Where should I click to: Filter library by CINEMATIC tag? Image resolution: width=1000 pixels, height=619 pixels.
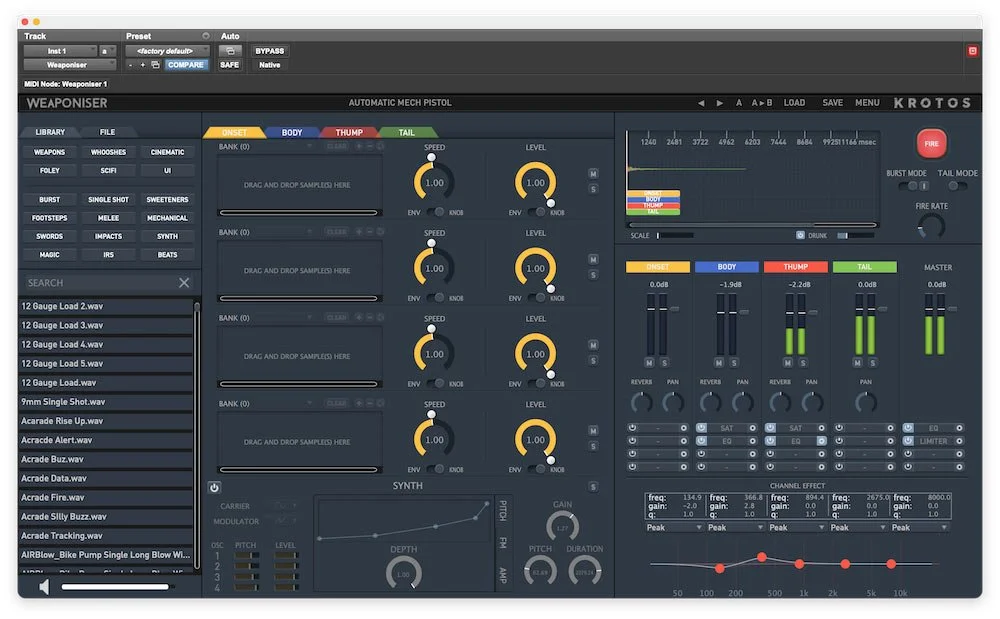click(x=167, y=152)
